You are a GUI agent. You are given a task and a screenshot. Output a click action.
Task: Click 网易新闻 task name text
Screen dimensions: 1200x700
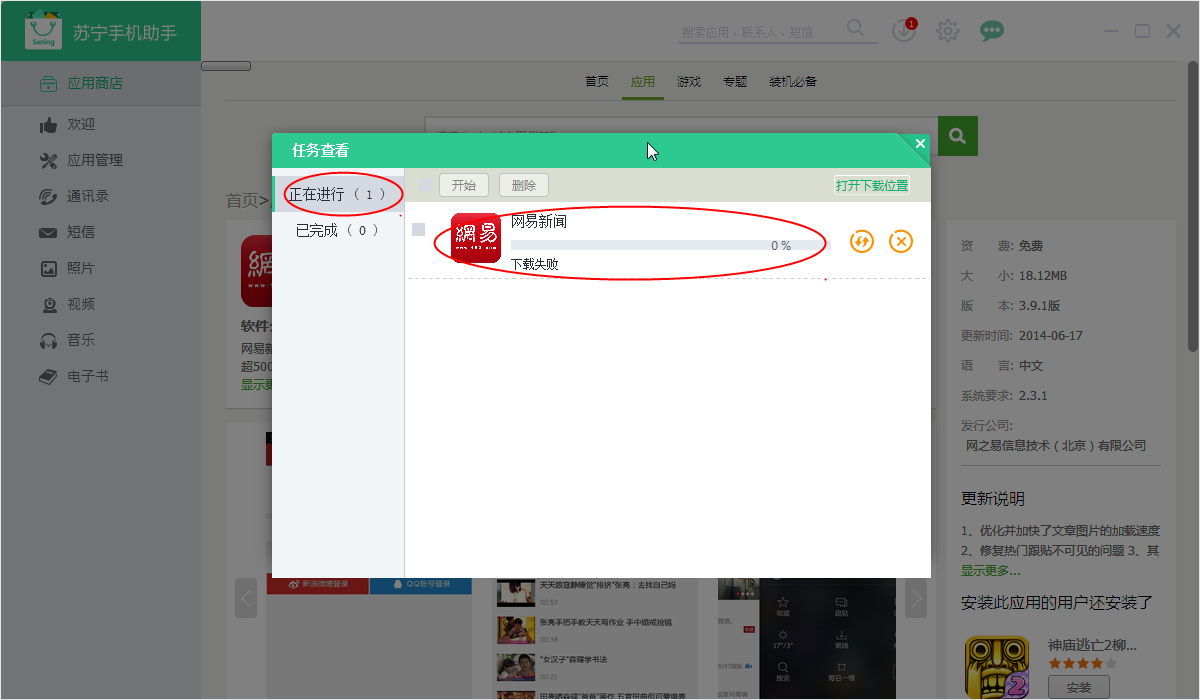click(539, 221)
